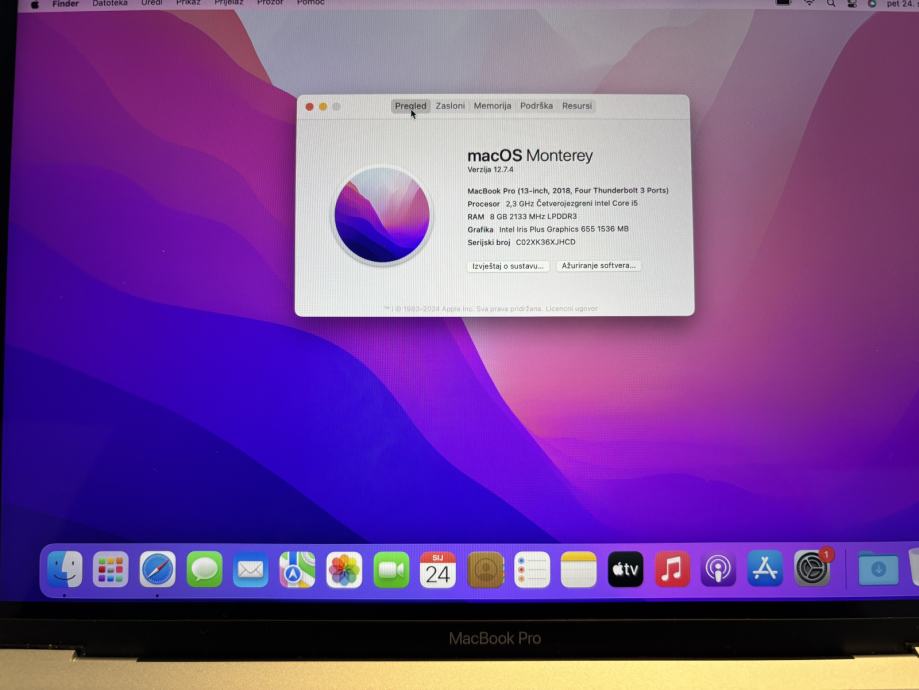Open the Apple menu
Viewport: 919px width, 690px height.
(35, 4)
